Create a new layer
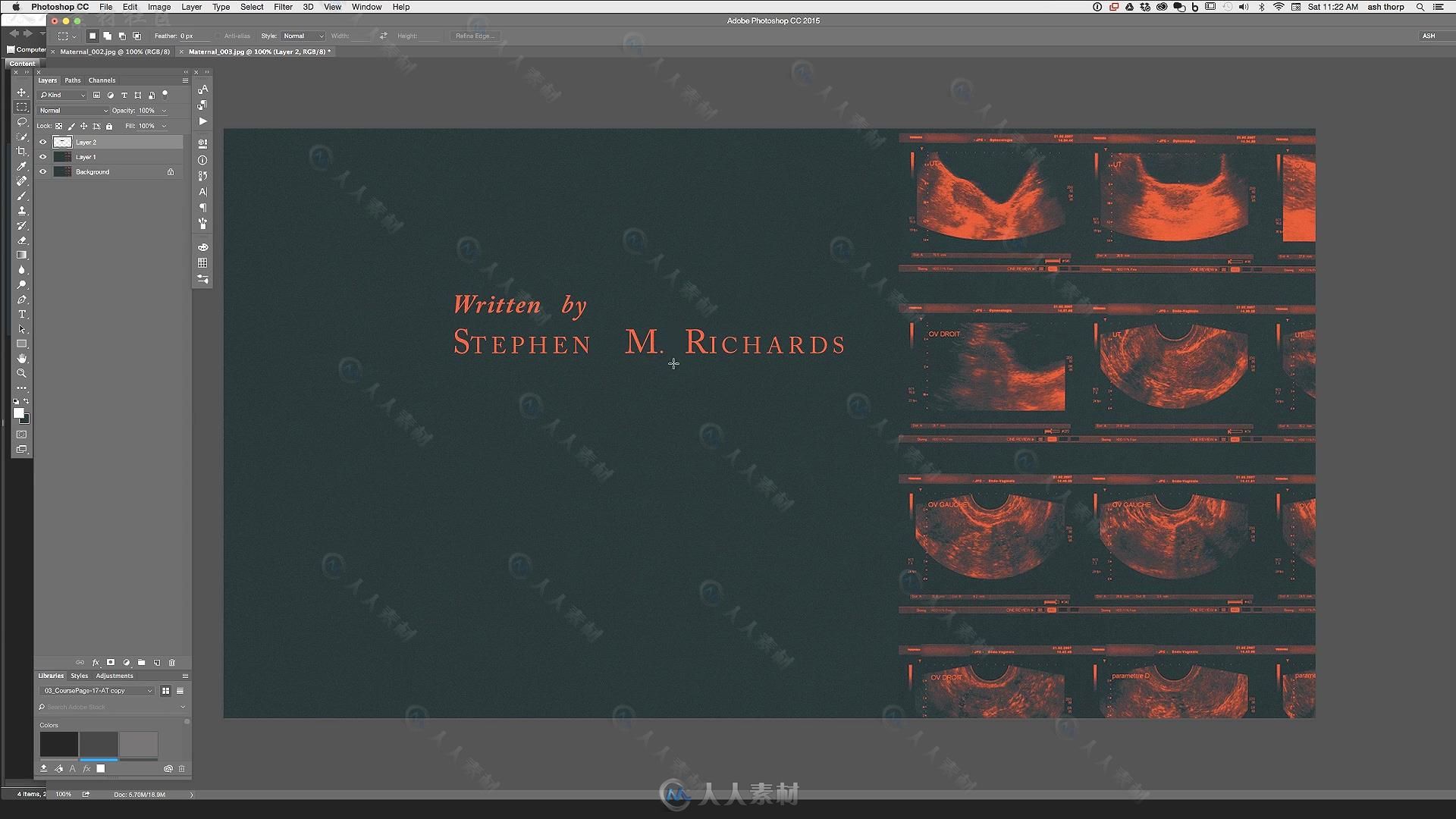Screen dimensions: 1456x819 157,662
